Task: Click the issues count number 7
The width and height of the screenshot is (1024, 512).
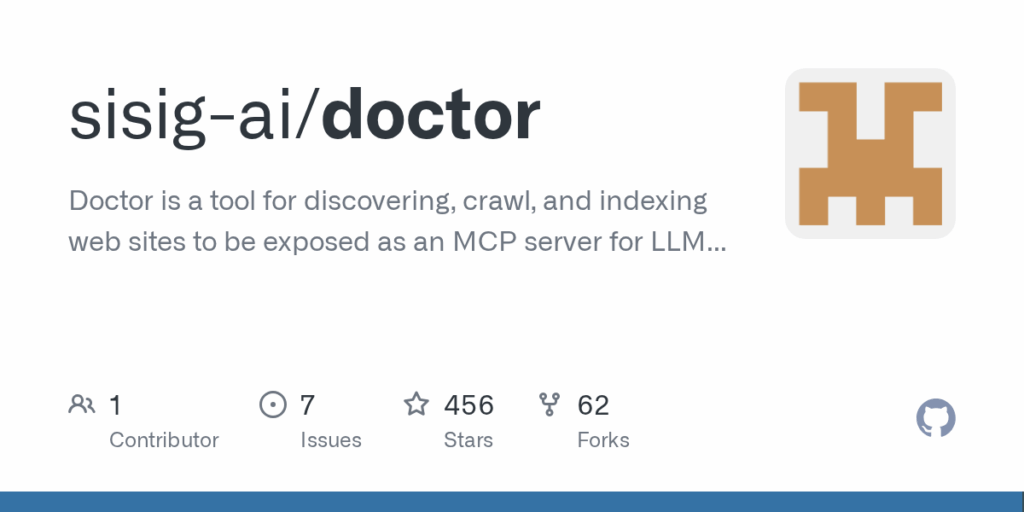Action: pos(308,406)
